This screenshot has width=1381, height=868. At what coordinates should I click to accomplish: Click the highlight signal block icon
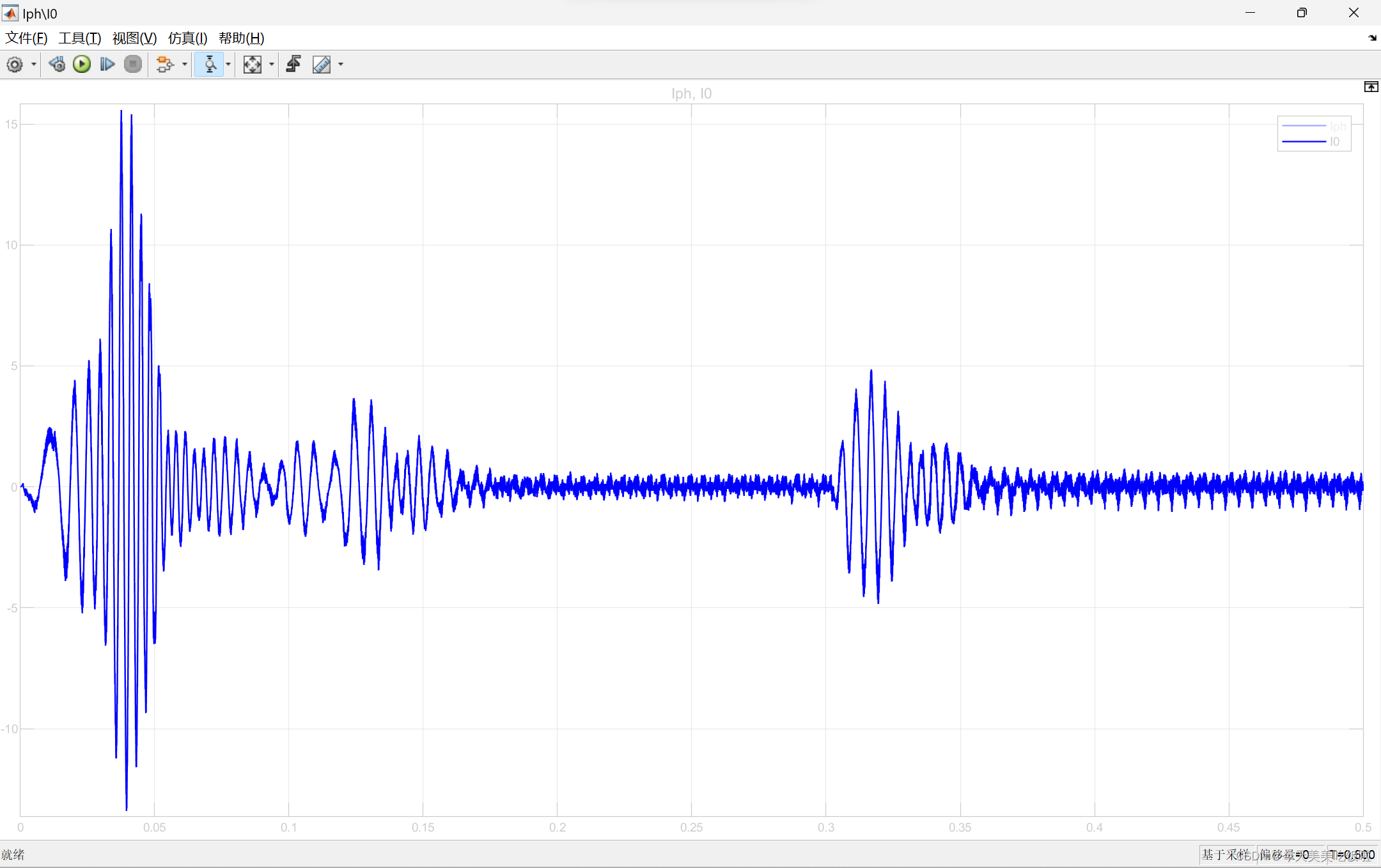click(165, 65)
